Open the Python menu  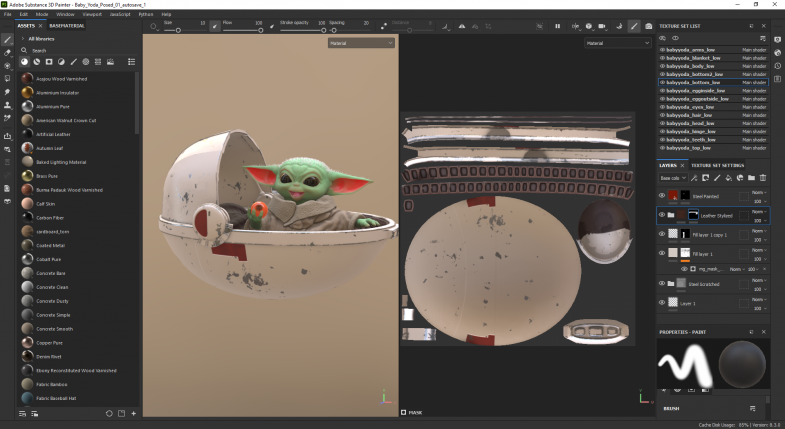[146, 14]
